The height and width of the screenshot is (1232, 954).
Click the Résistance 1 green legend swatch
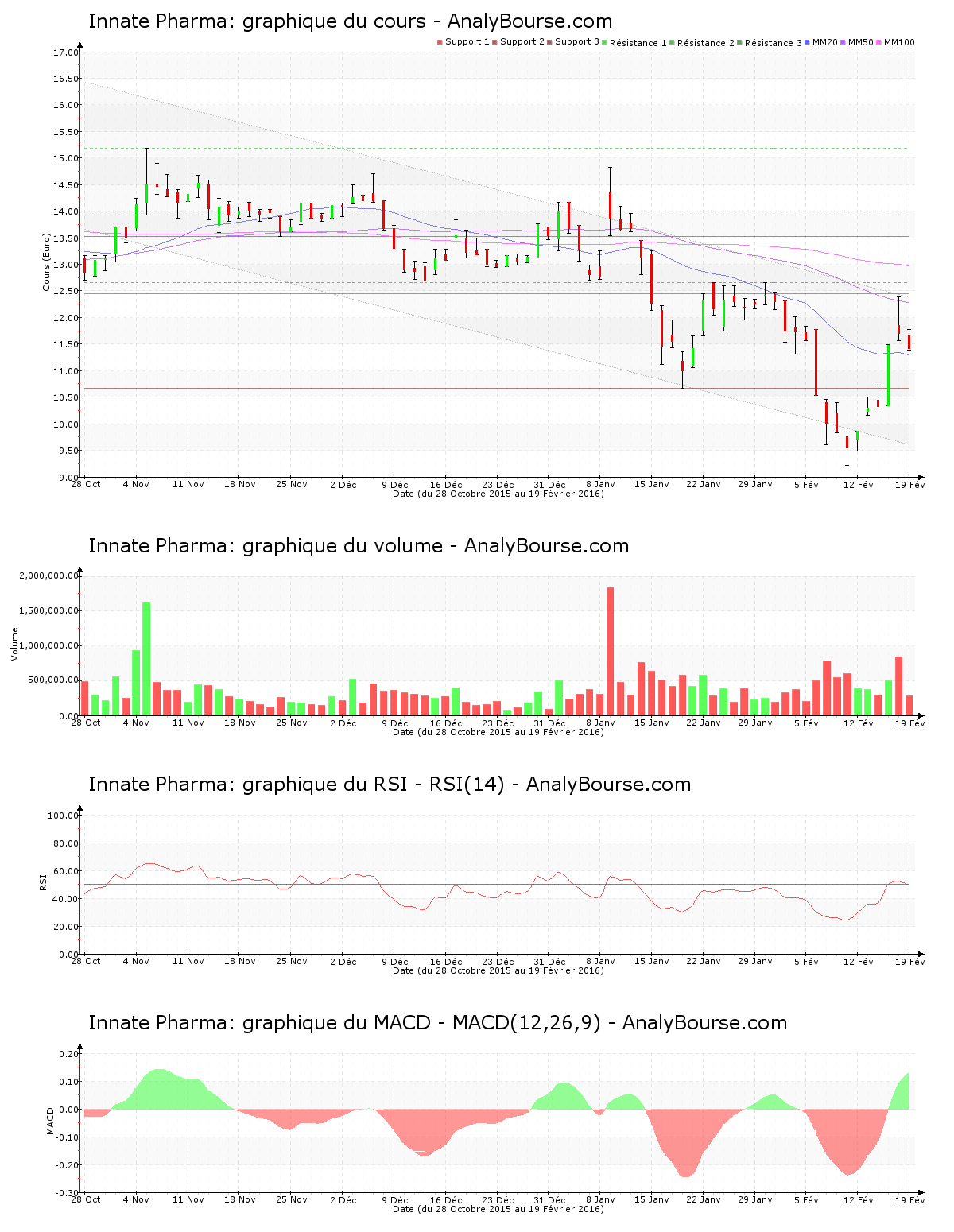coord(605,42)
